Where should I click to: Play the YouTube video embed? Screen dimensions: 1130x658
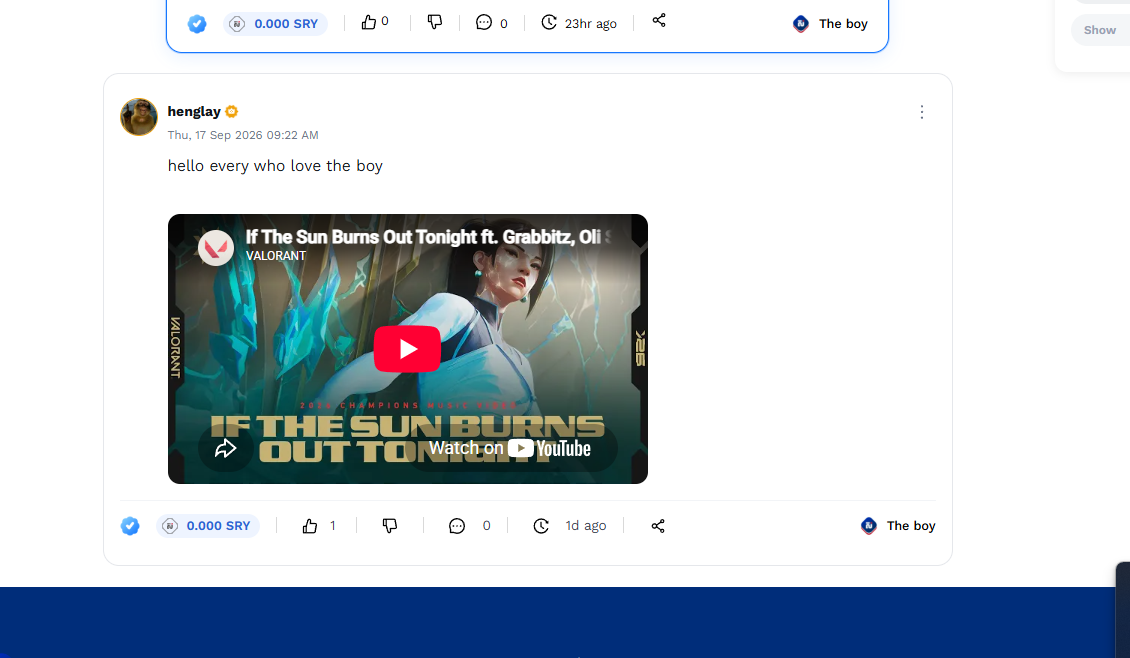[x=407, y=349]
